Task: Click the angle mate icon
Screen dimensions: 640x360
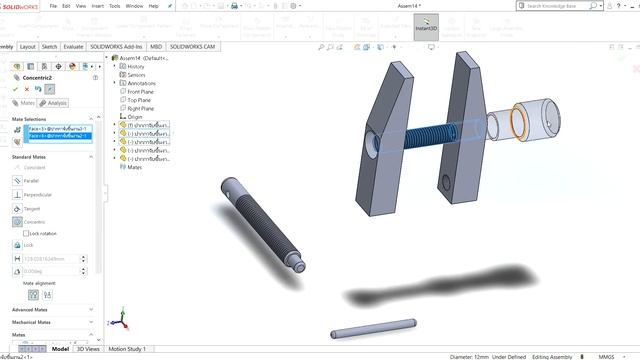Action: click(17, 271)
